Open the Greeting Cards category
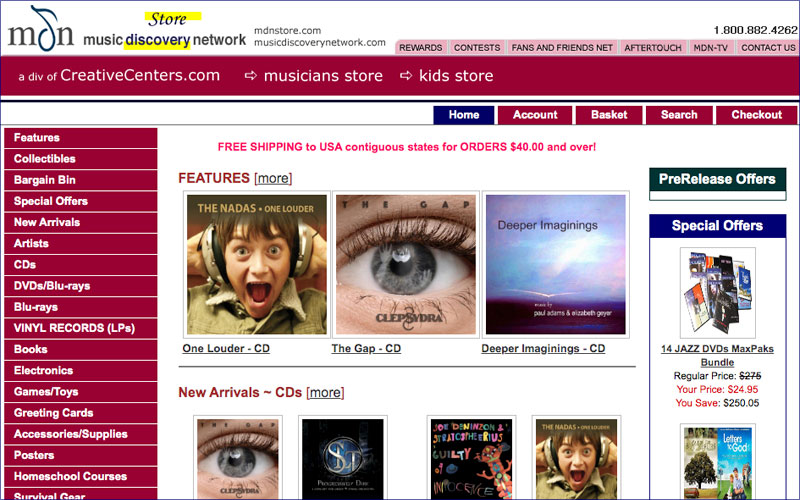 click(81, 413)
